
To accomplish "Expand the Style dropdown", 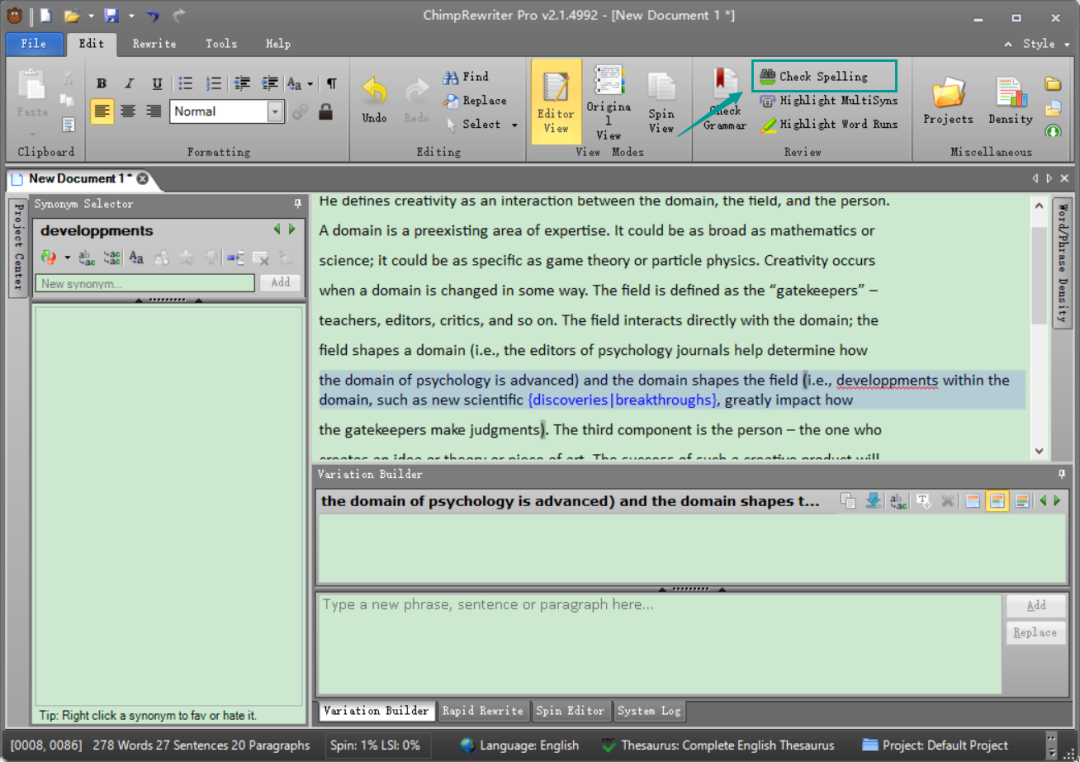I will pos(1067,44).
